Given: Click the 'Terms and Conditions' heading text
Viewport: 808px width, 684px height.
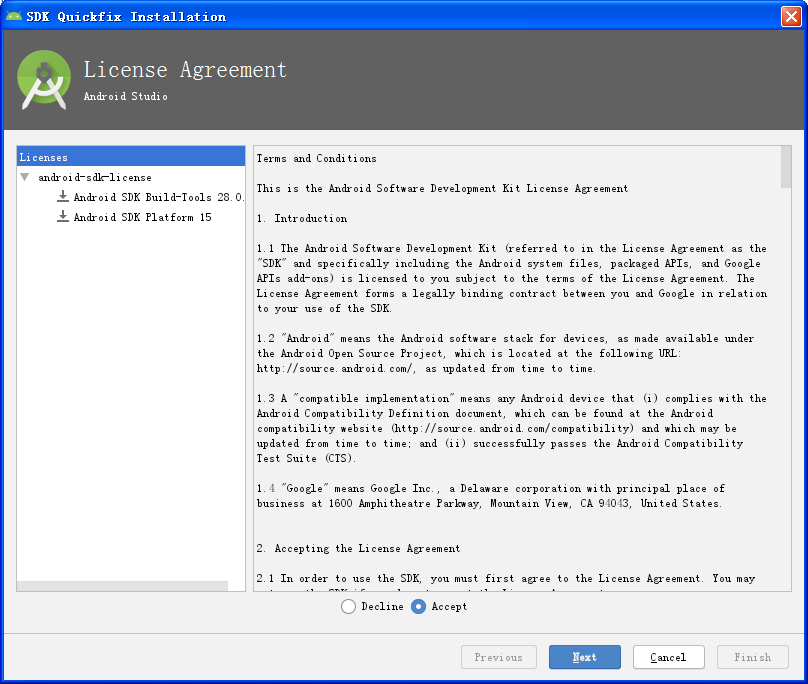Looking at the screenshot, I should click(x=317, y=159).
